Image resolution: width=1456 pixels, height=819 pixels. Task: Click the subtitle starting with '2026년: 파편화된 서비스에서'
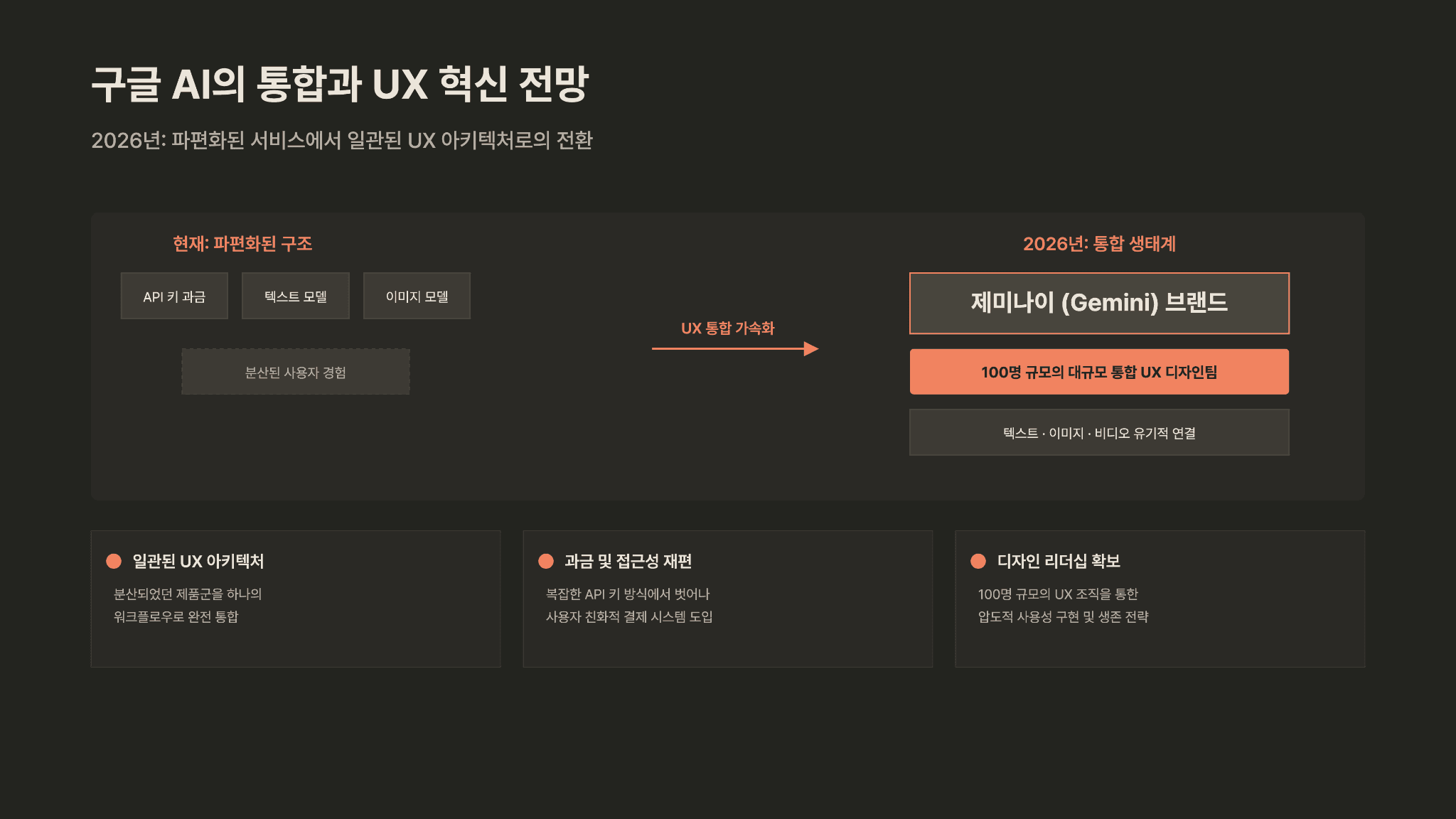coord(342,140)
